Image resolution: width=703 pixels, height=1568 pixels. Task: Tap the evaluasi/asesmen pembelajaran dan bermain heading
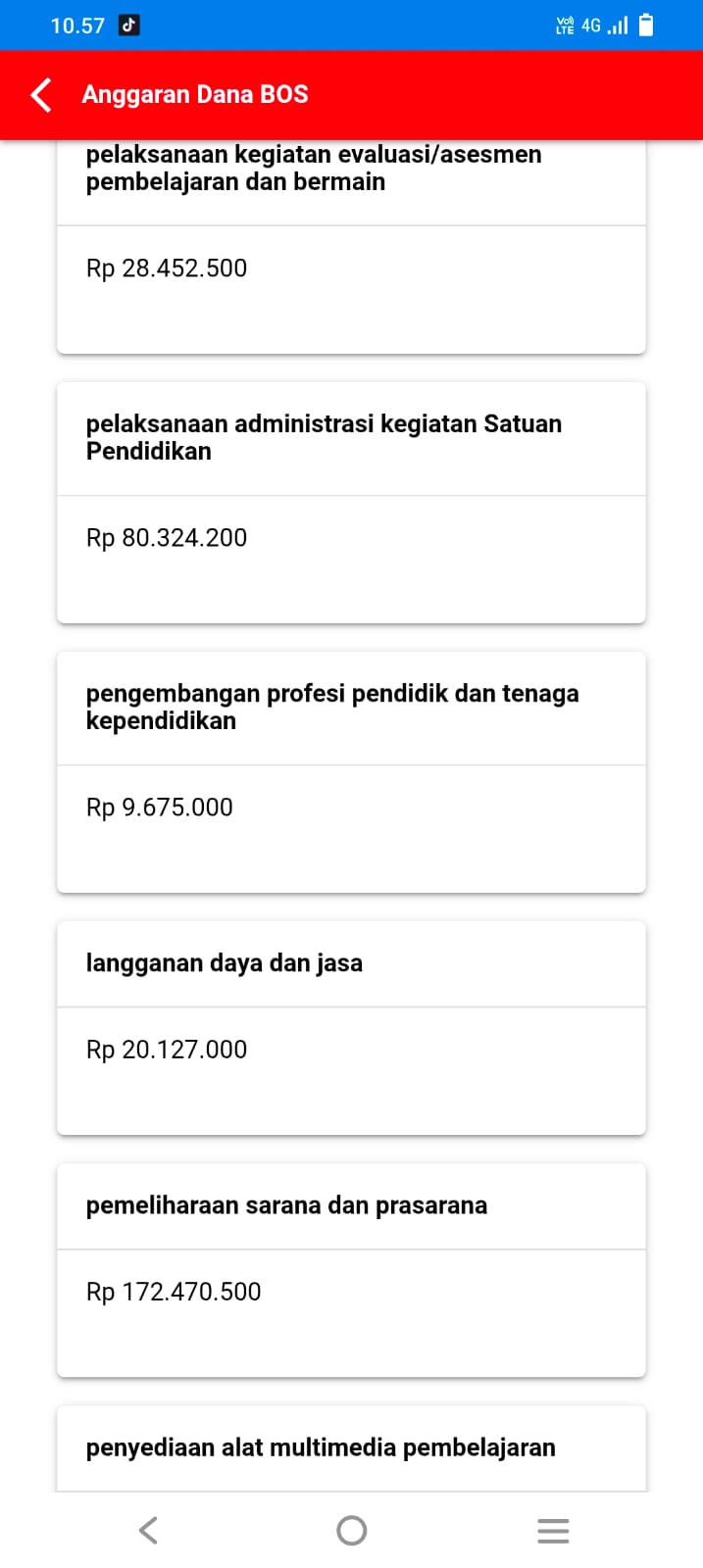pyautogui.click(x=314, y=168)
